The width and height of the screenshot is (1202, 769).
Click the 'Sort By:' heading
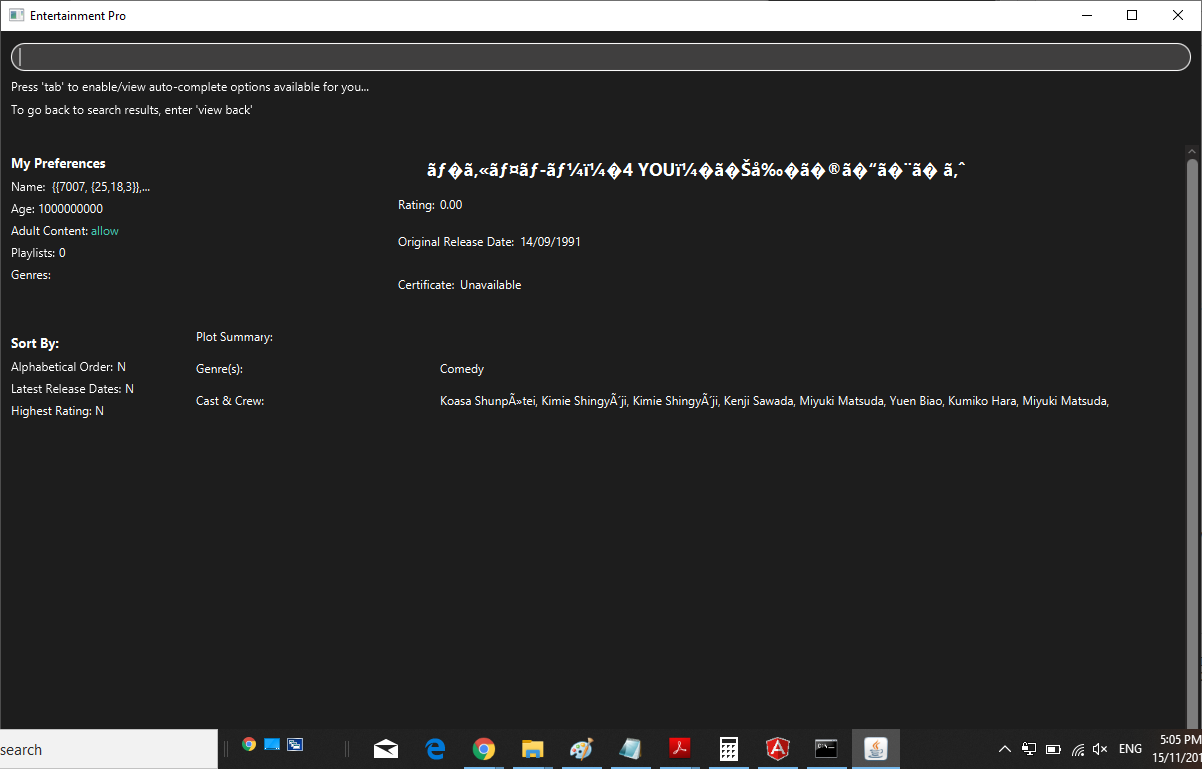point(35,343)
